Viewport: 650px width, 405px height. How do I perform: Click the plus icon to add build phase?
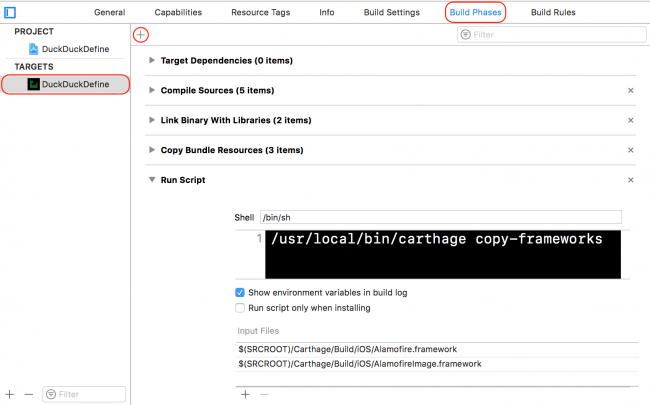click(141, 34)
